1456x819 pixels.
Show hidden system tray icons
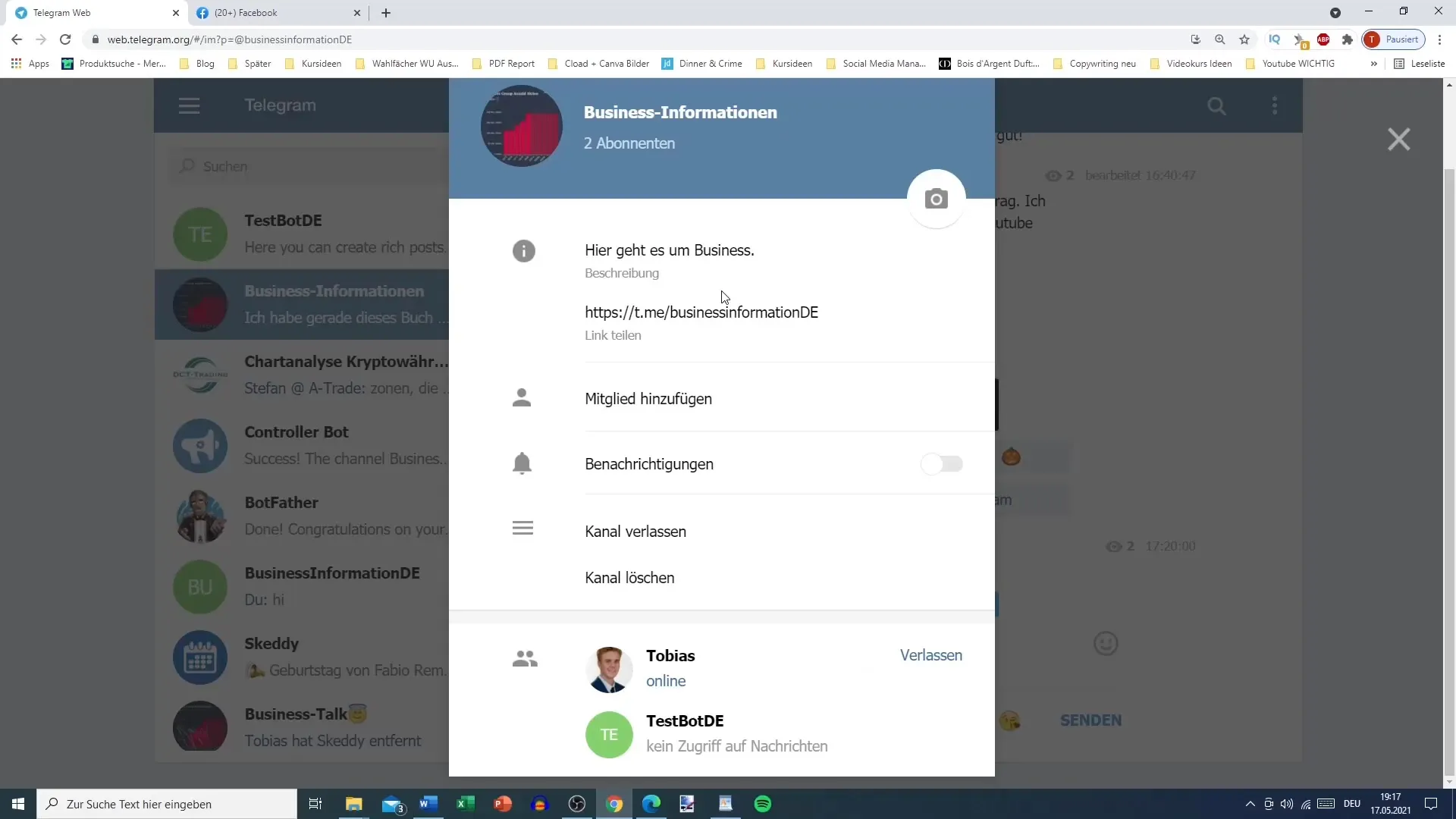tap(1250, 804)
